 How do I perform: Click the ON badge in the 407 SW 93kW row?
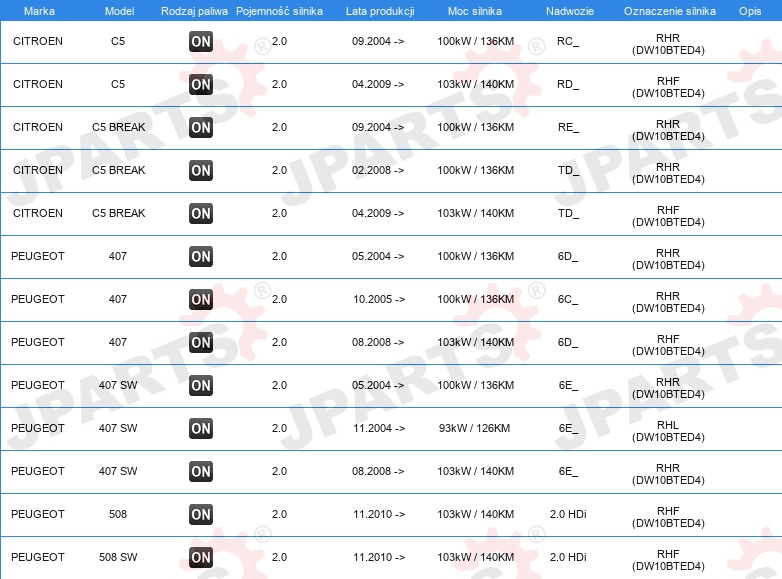pos(201,428)
